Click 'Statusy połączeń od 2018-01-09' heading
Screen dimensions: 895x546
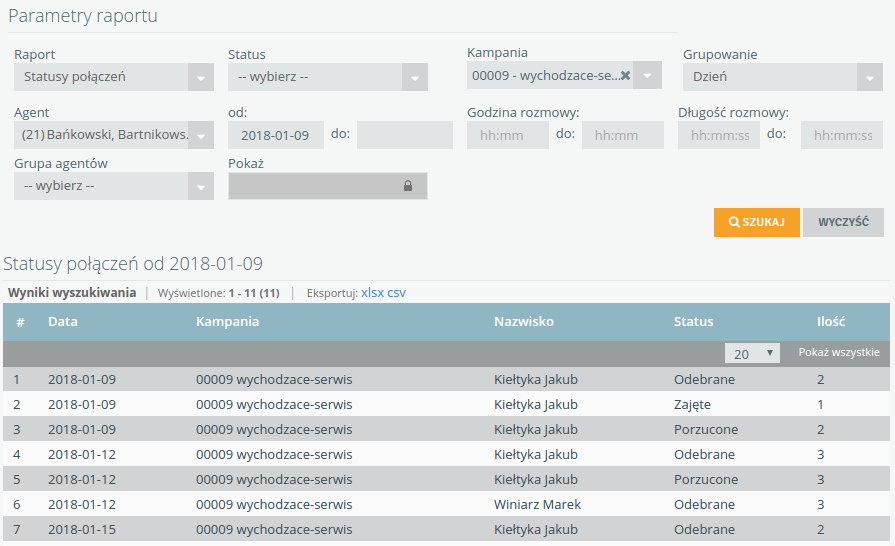click(x=133, y=264)
